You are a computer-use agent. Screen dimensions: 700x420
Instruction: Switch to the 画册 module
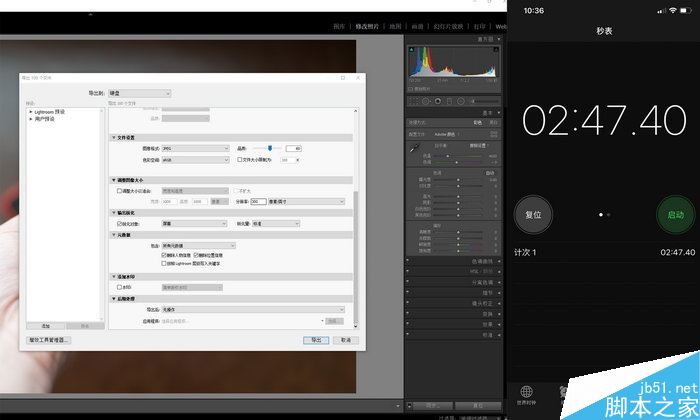[417, 26]
